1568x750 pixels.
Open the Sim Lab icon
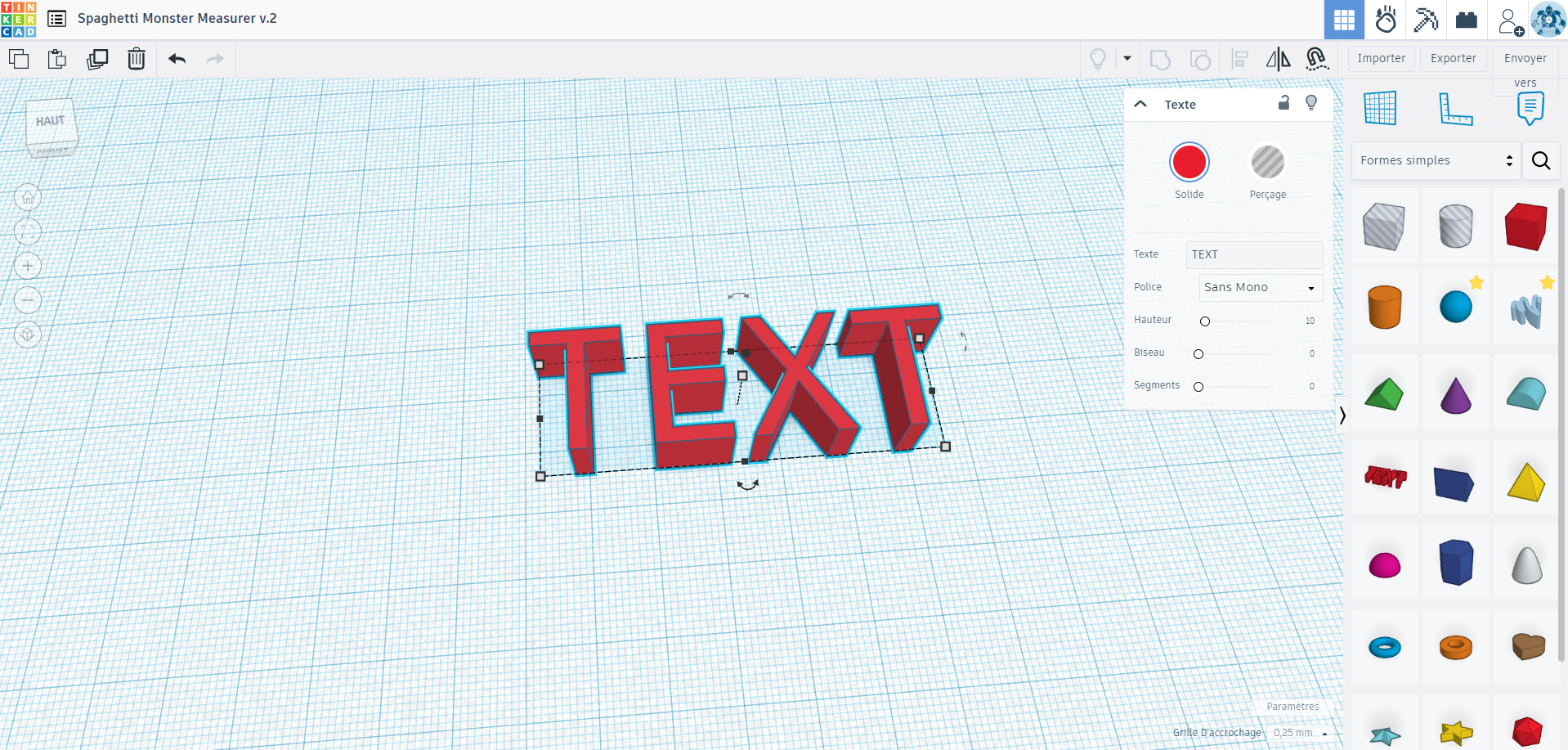[x=1386, y=20]
